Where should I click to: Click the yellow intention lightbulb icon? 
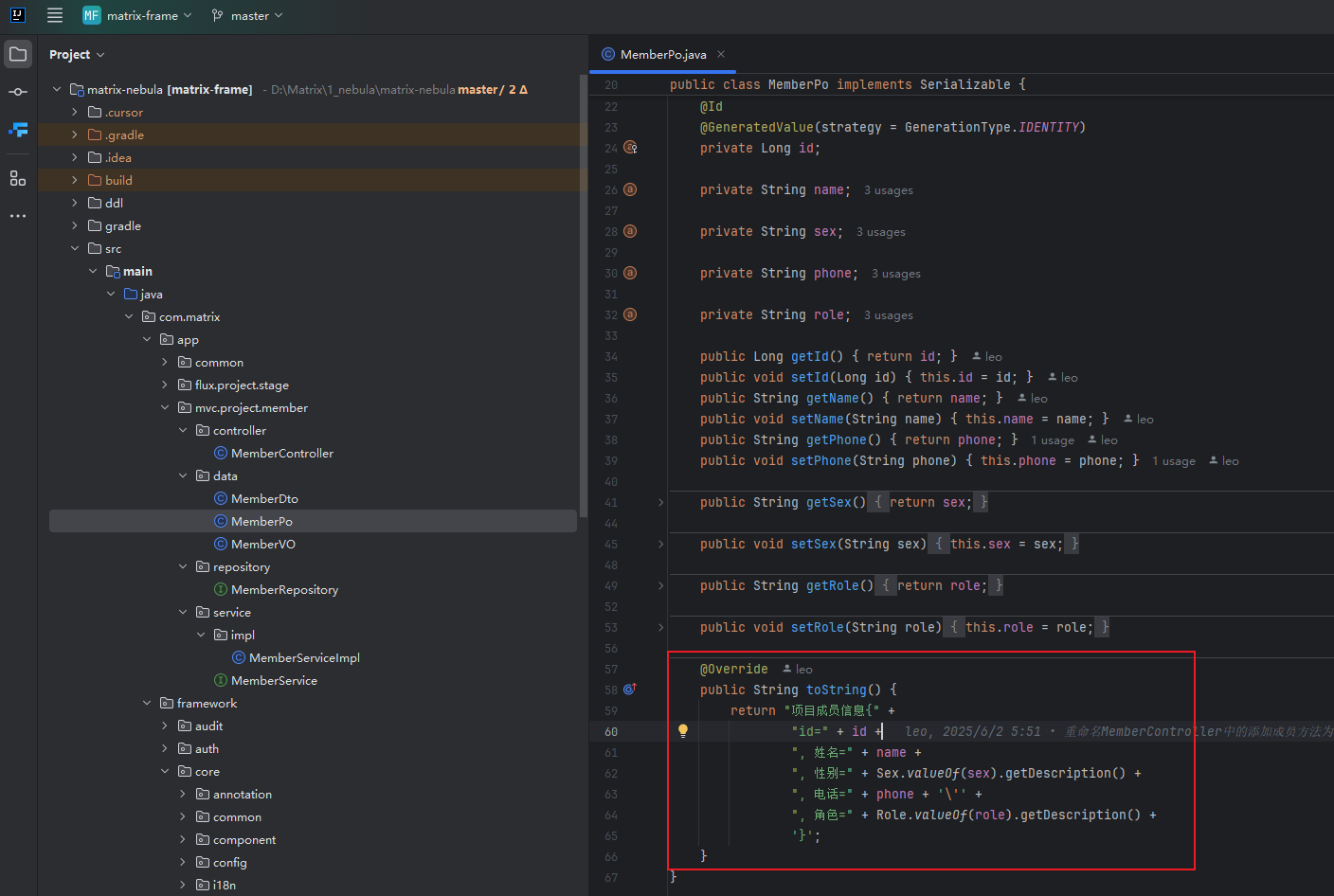pos(682,730)
